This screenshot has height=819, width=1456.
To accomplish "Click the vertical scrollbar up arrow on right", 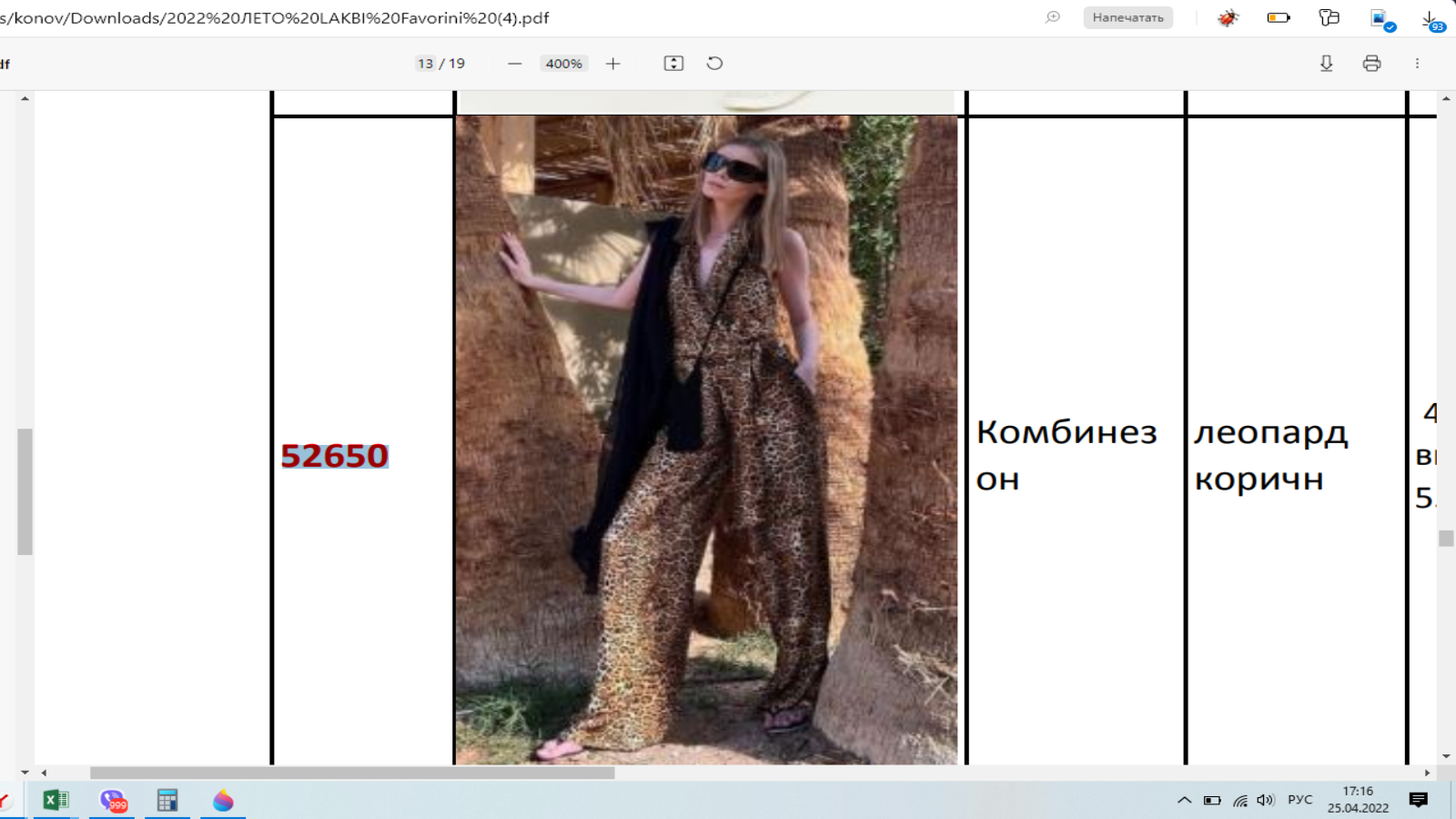I will pos(1446,98).
